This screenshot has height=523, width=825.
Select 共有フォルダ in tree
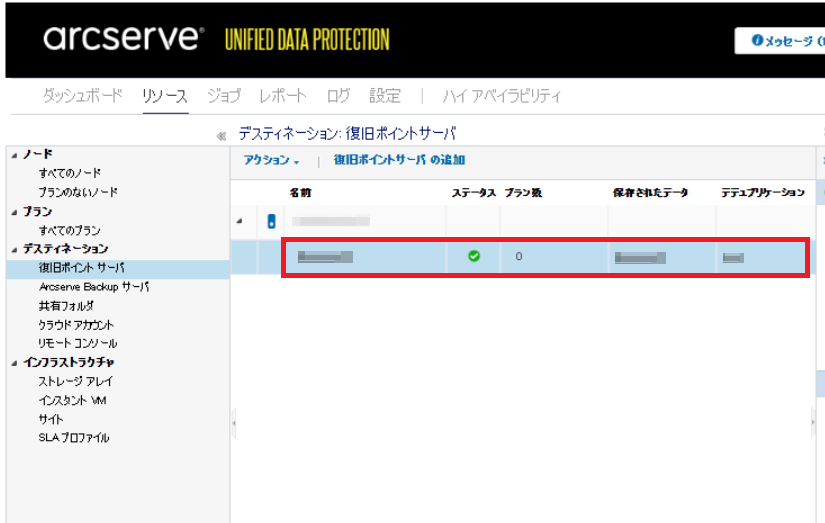pyautogui.click(x=66, y=306)
